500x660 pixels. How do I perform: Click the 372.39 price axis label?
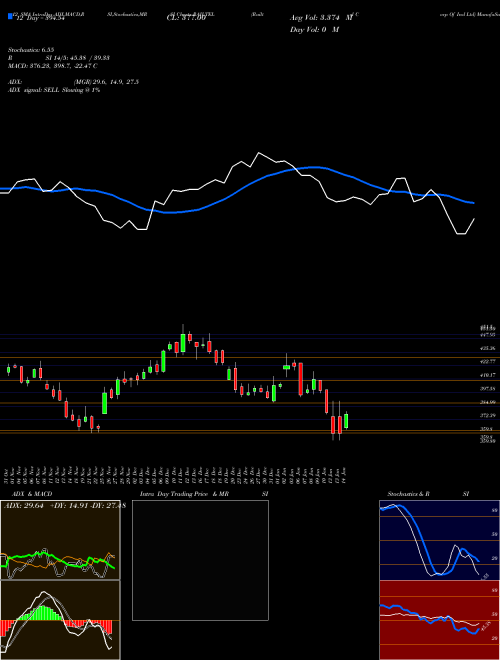[x=488, y=415]
